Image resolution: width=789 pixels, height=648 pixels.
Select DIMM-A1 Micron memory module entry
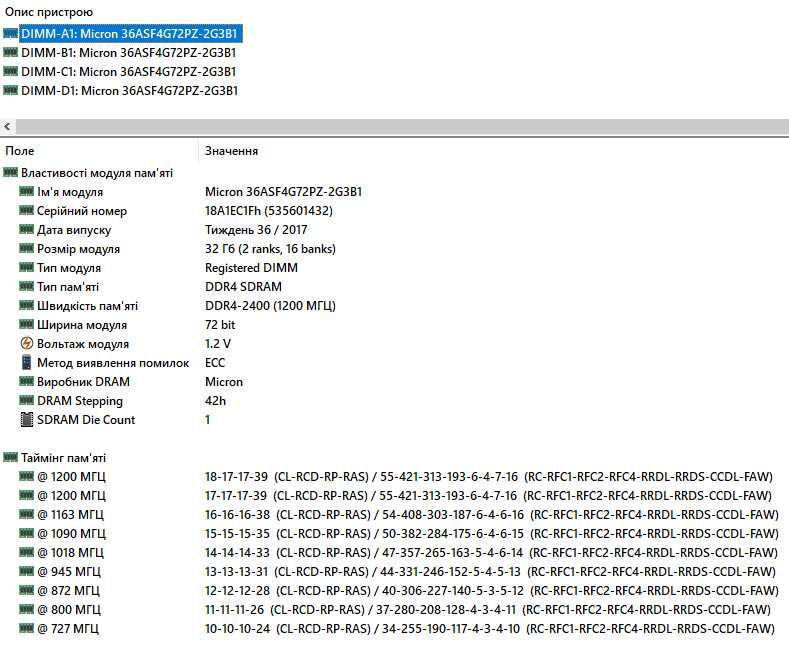(131, 34)
